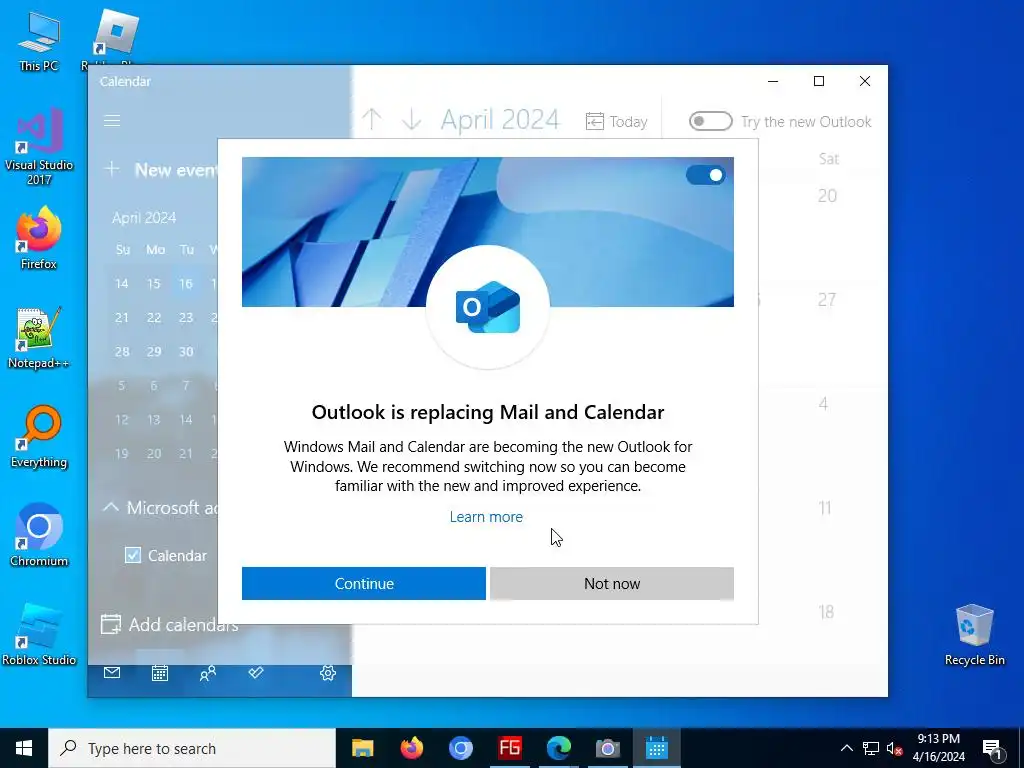This screenshot has height=768, width=1024.
Task: Open the Everything desktop shortcut
Action: pos(39,436)
